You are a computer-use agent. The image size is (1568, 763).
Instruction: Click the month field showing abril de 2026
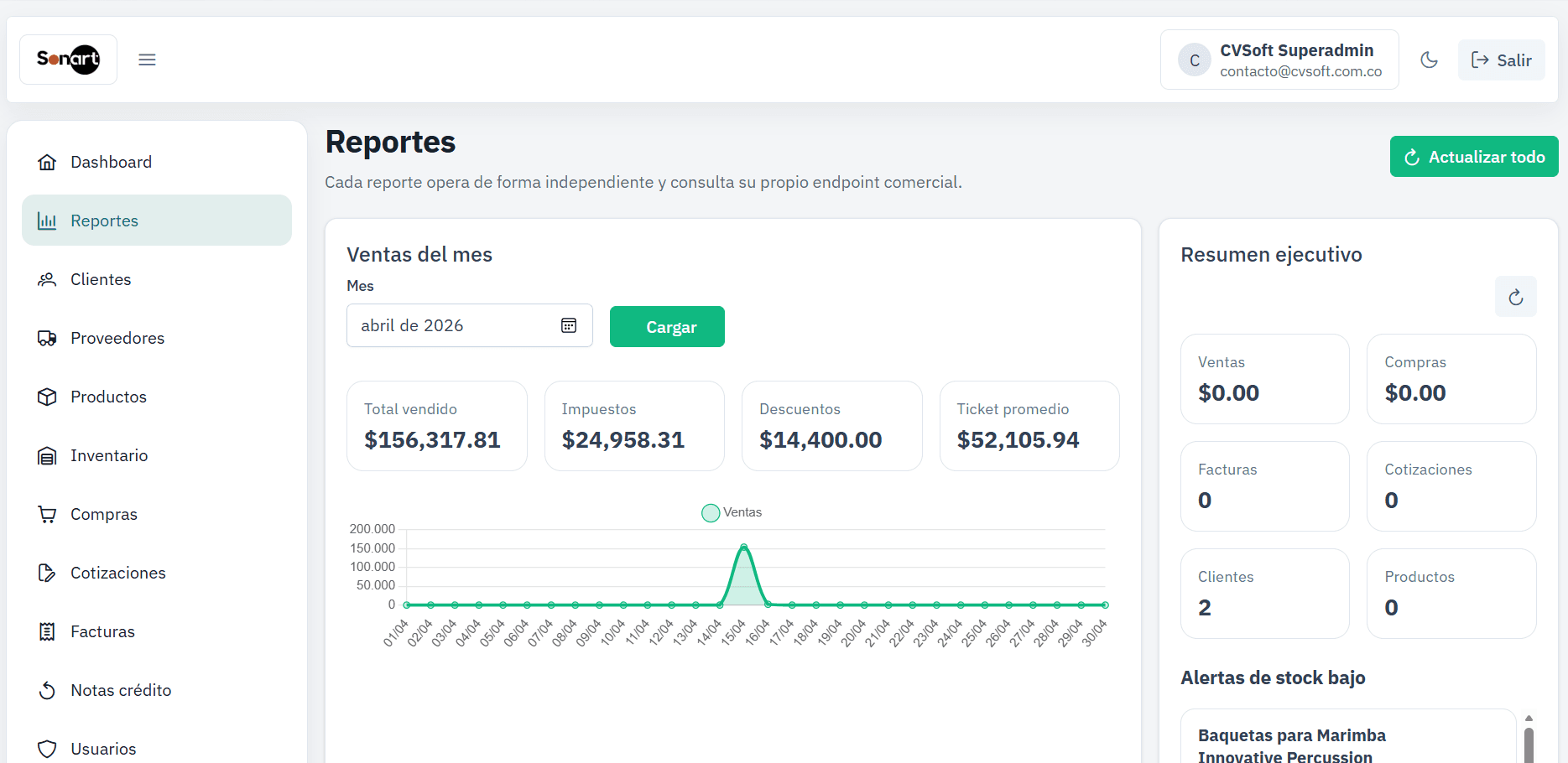click(469, 325)
